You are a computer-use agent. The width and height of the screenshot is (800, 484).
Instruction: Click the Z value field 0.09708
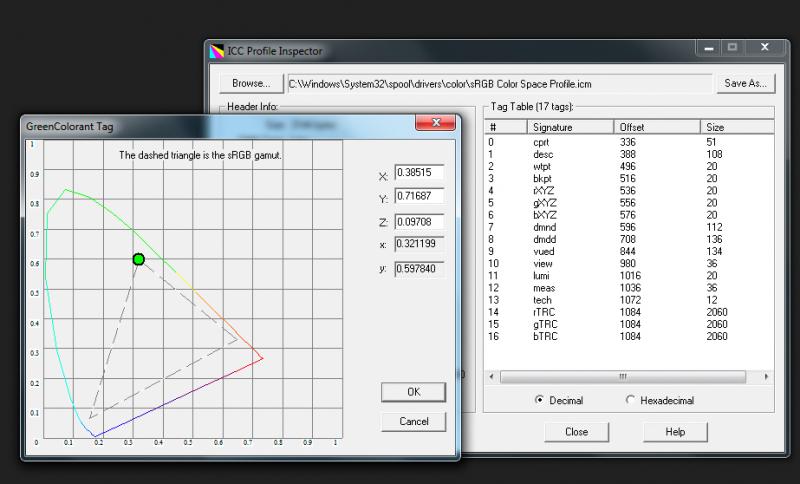[419, 222]
